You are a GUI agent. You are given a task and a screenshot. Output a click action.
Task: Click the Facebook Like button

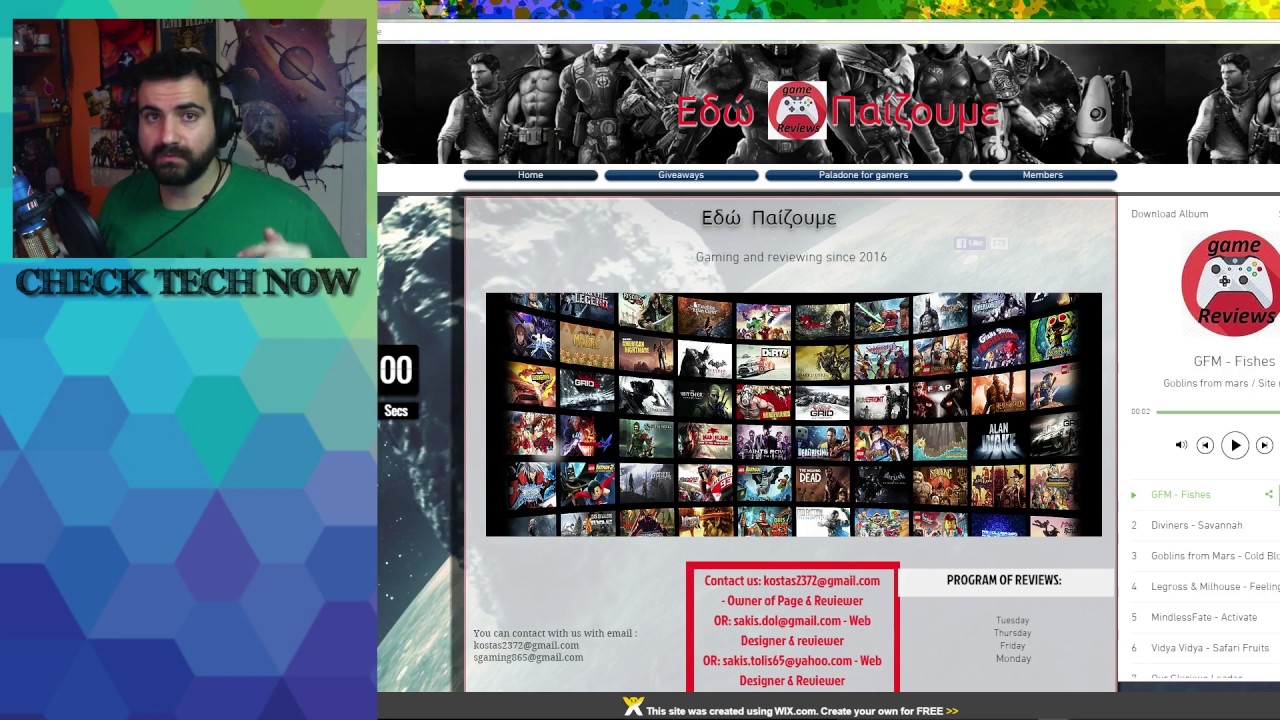click(x=970, y=243)
